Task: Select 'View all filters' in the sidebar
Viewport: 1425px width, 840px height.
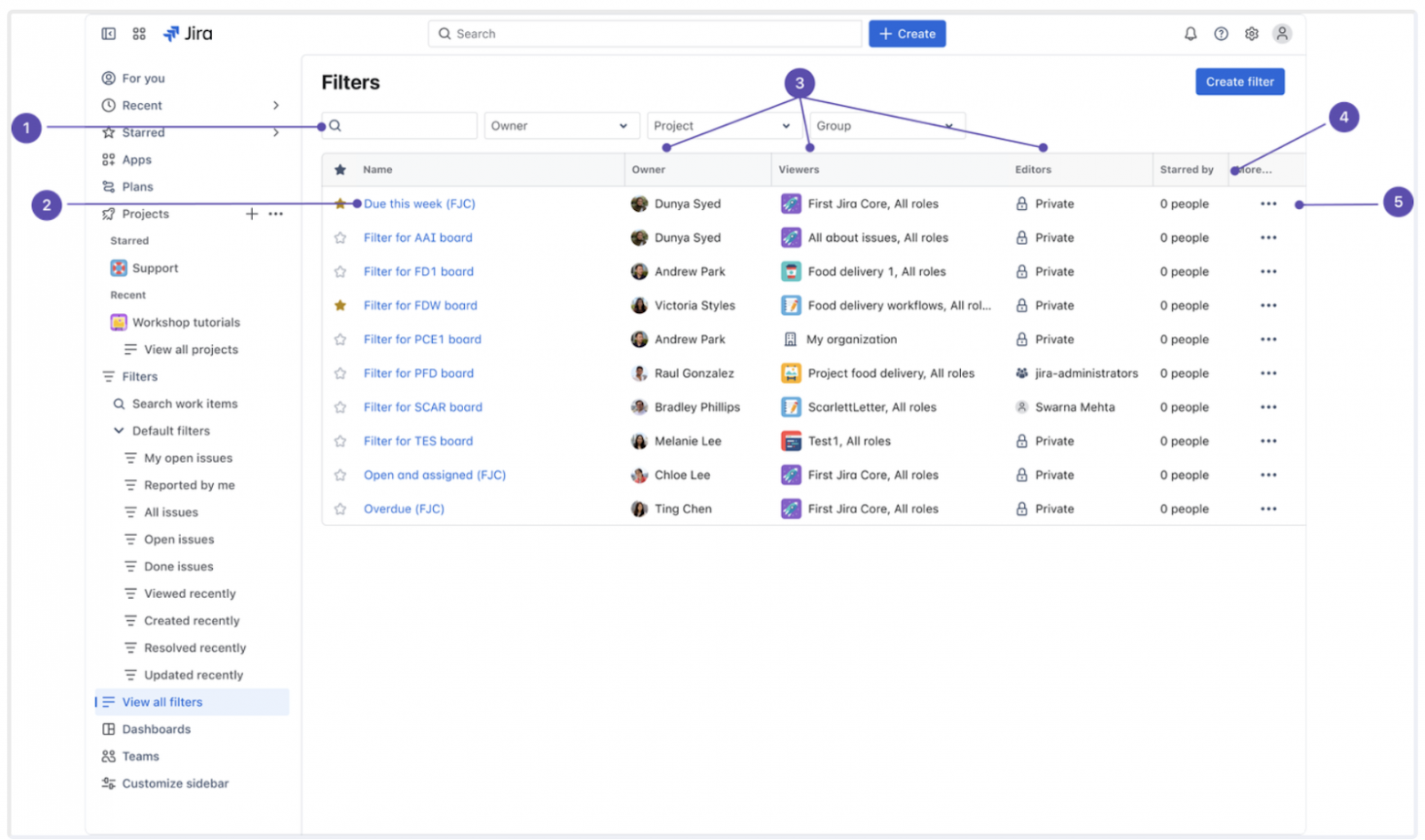Action: click(163, 701)
